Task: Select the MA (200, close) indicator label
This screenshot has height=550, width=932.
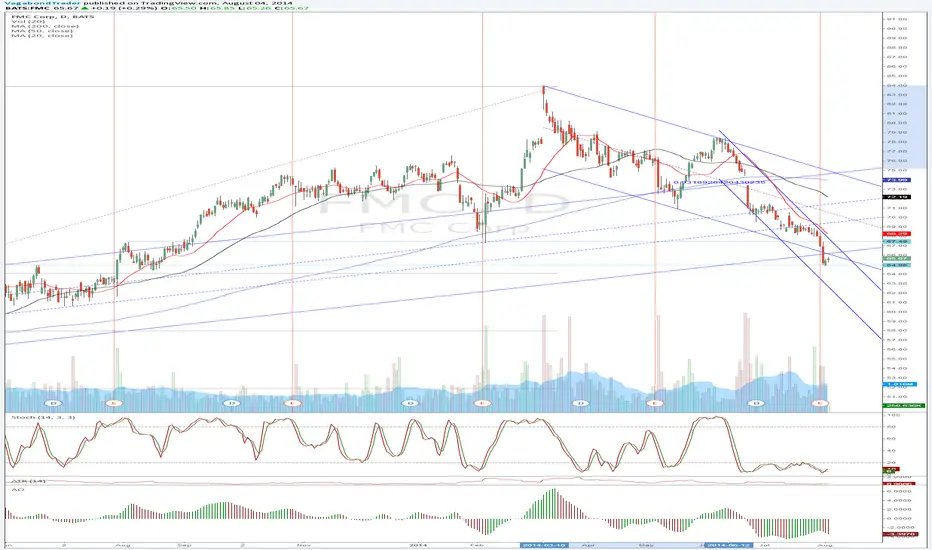Action: click(45, 26)
